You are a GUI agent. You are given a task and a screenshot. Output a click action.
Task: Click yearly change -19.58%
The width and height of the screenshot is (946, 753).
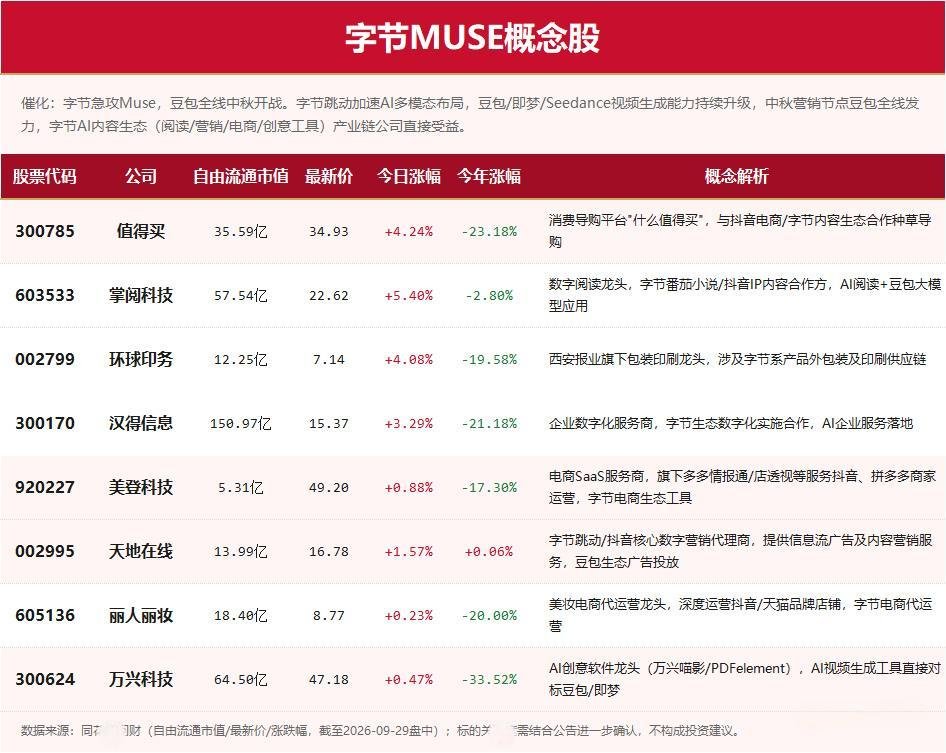(x=489, y=360)
